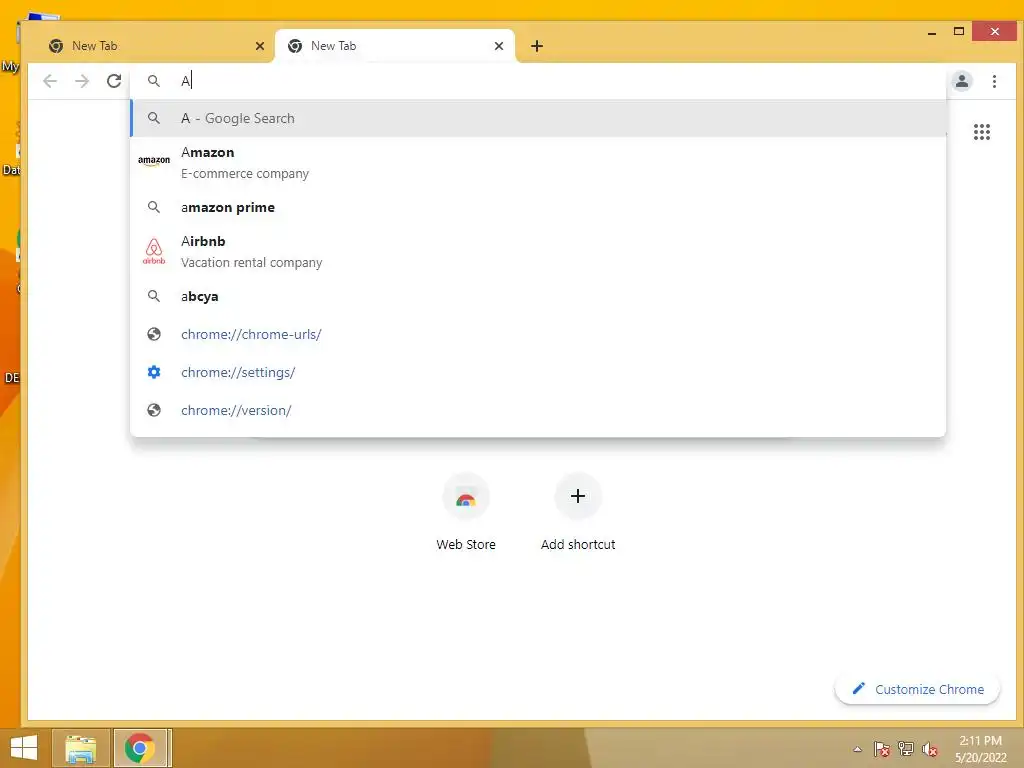Click the Add shortcut label
Screen dimensions: 1024x768
click(578, 545)
